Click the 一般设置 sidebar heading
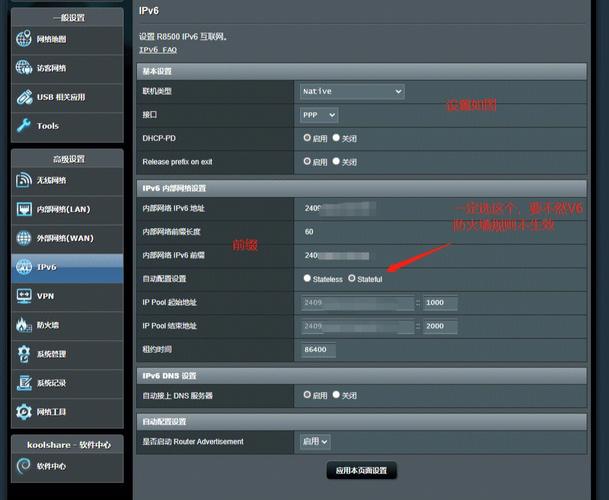The image size is (609, 500). click(68, 17)
